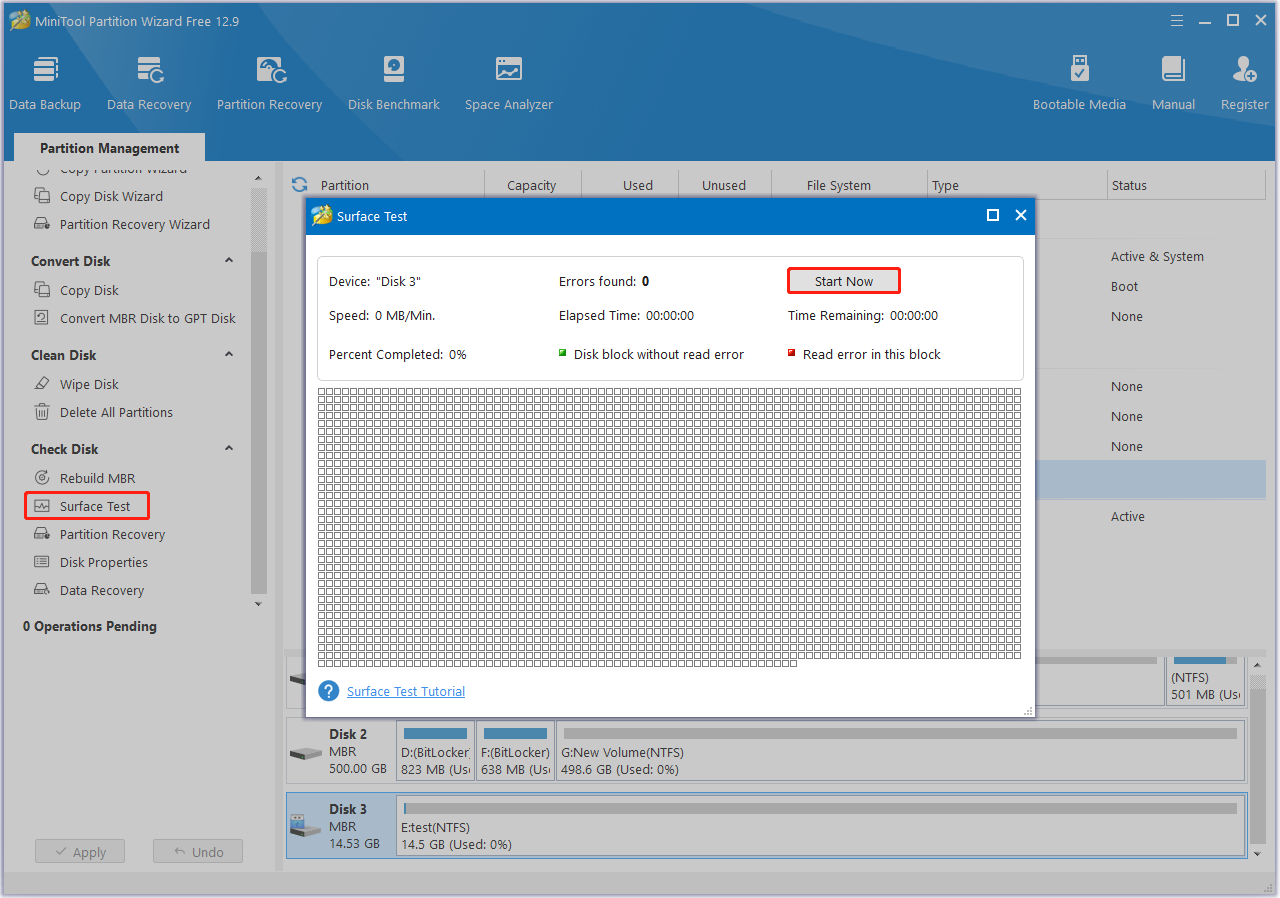
Task: Click the Undo button
Action: 198,852
